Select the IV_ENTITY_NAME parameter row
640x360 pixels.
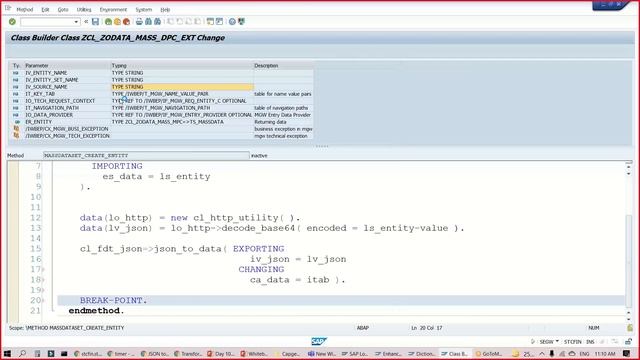point(46,73)
